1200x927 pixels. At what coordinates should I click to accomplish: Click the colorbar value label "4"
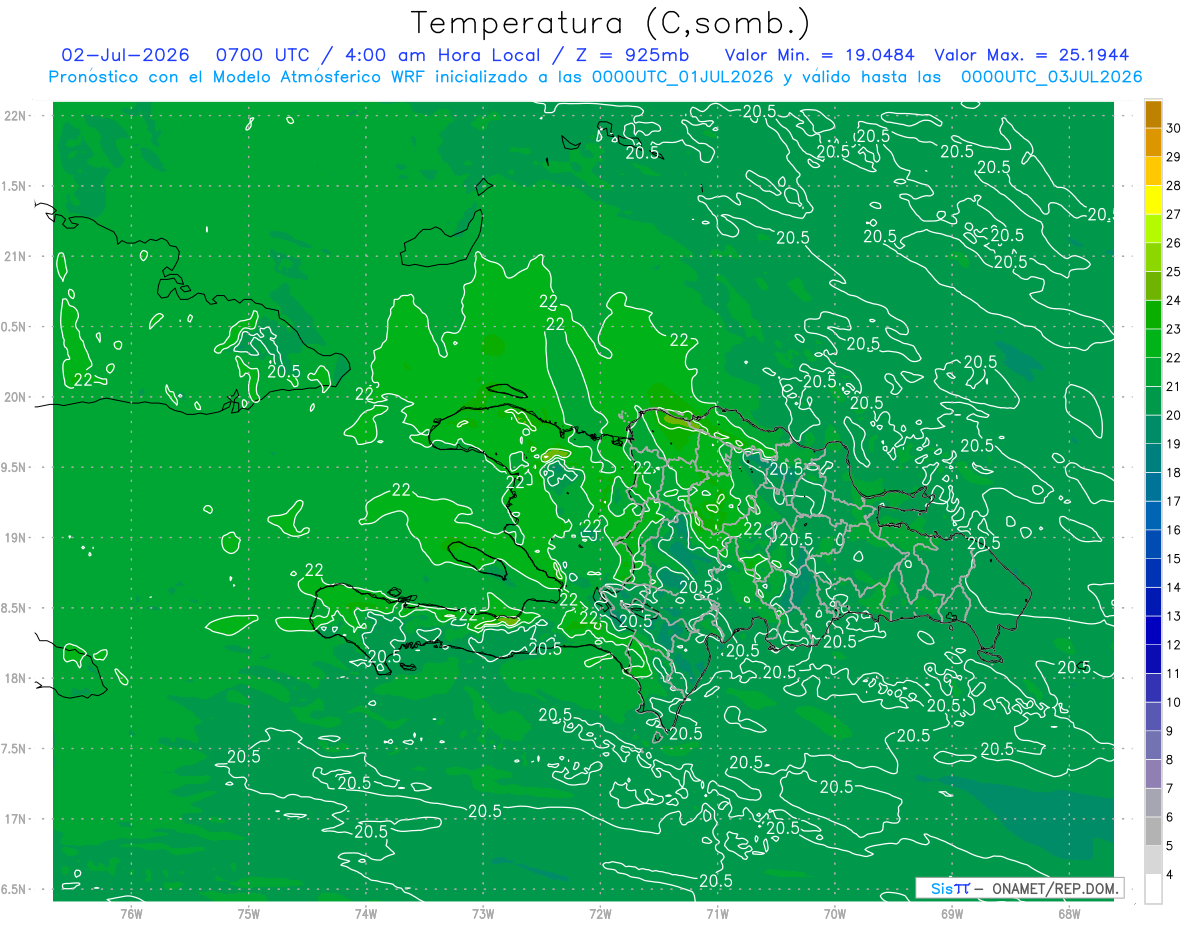(1172, 875)
